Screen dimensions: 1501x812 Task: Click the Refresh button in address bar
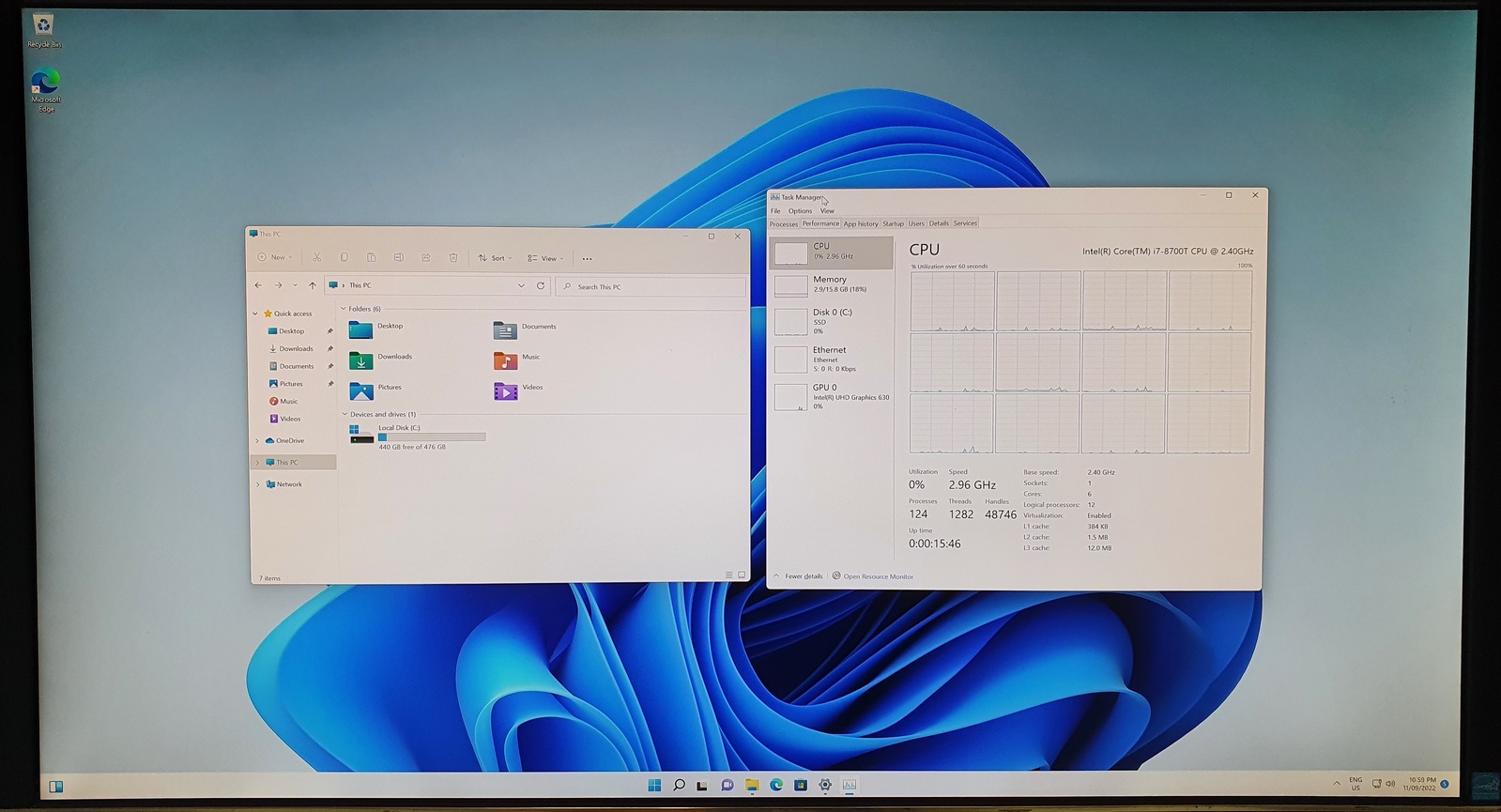(x=541, y=285)
